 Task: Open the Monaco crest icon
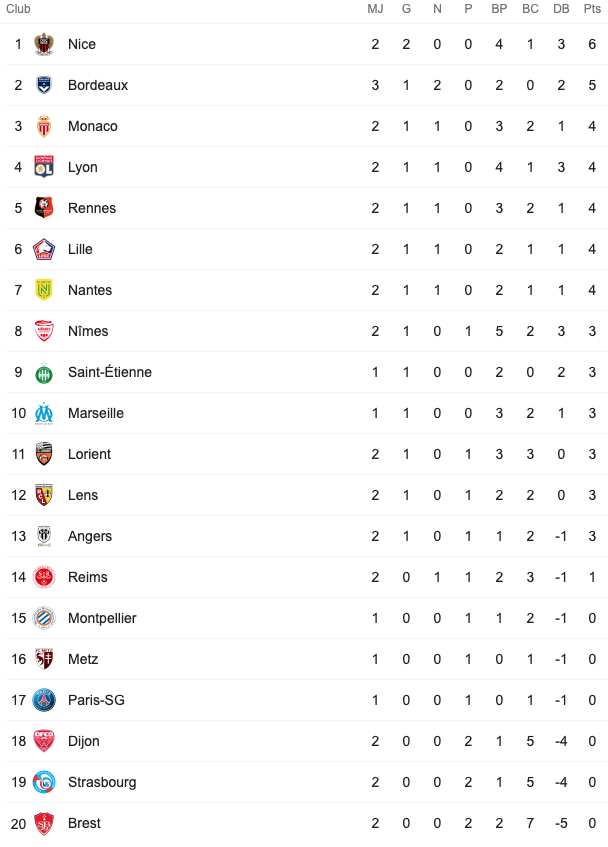click(44, 126)
